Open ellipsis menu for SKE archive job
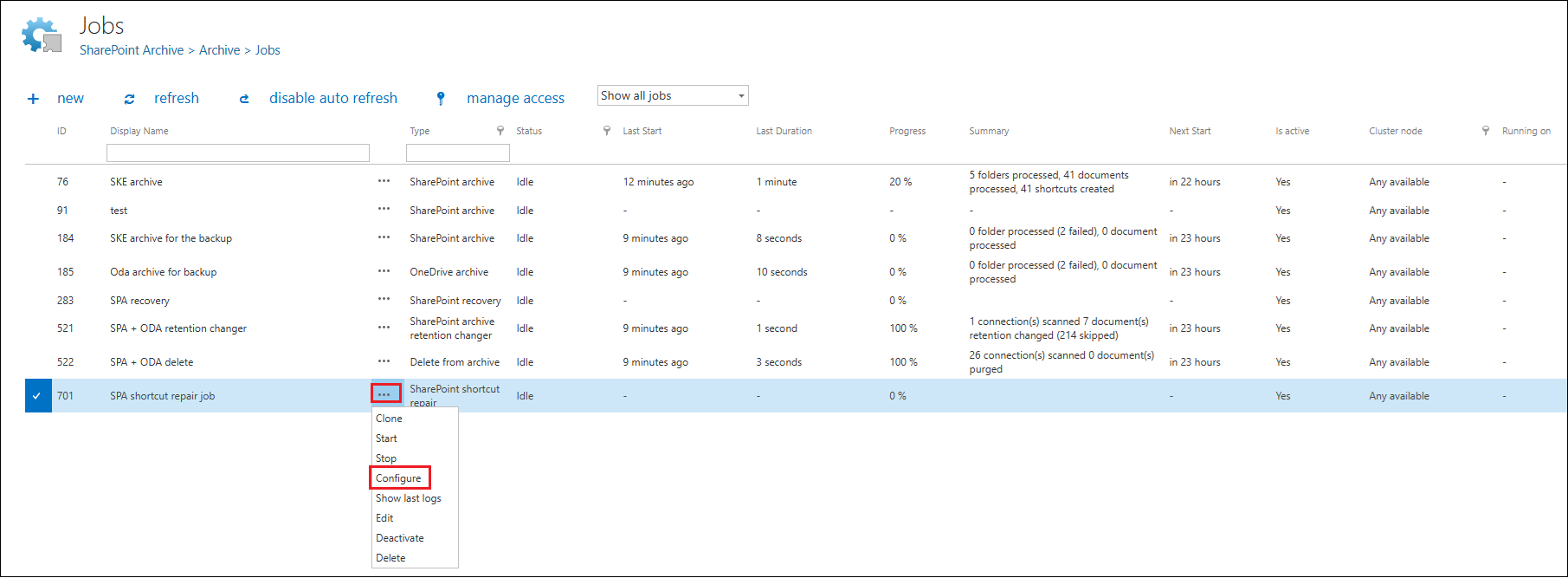This screenshot has height=578, width=1568. click(x=384, y=182)
